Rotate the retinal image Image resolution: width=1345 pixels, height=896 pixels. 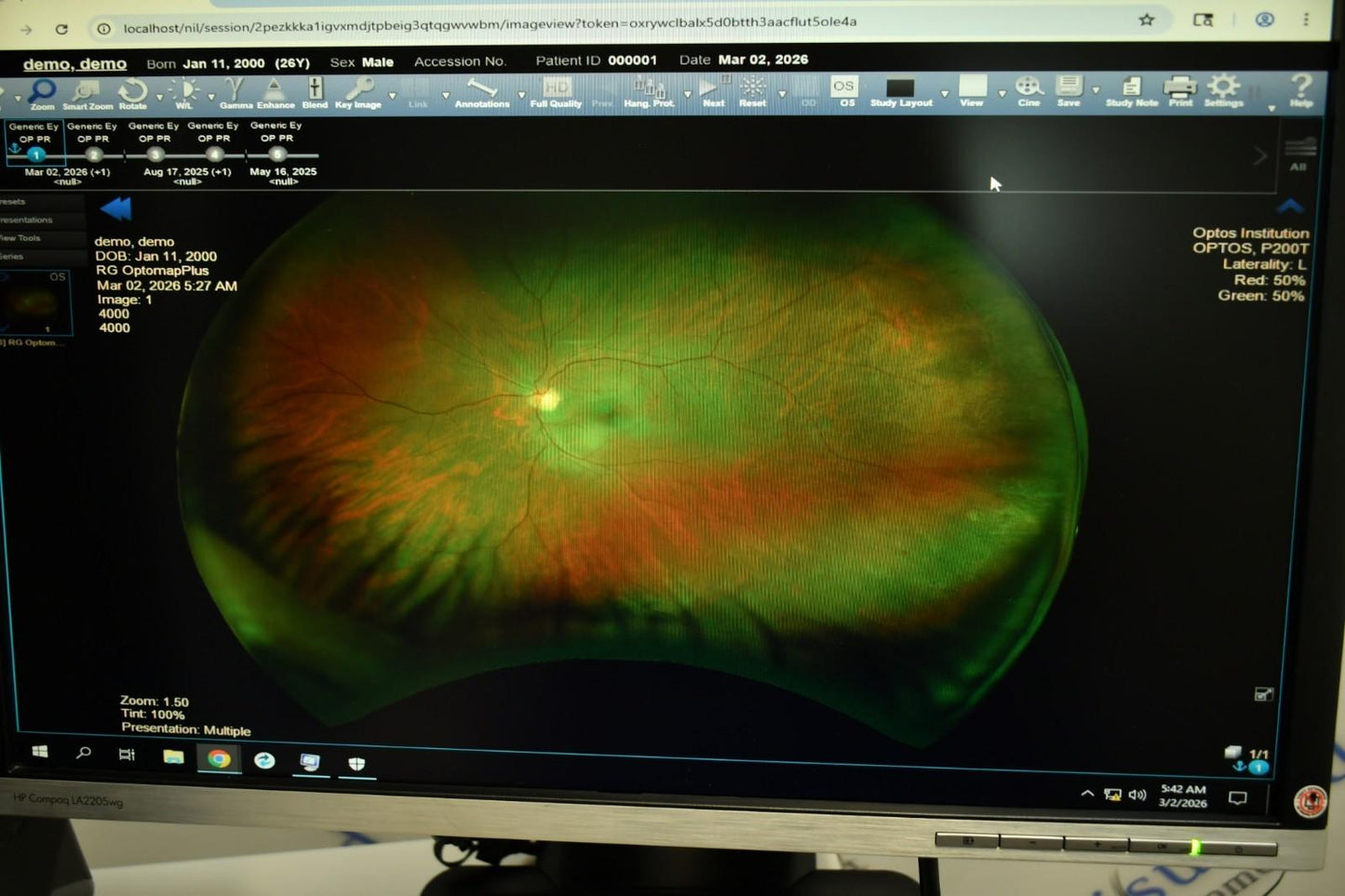[133, 94]
